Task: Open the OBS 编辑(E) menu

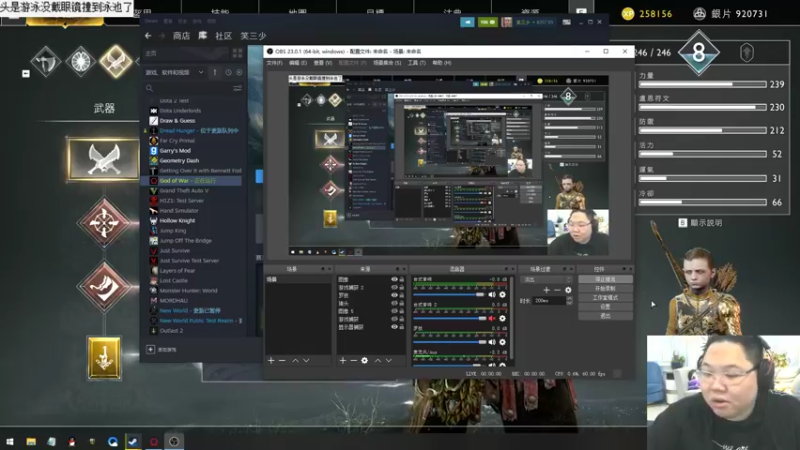Action: 298,63
